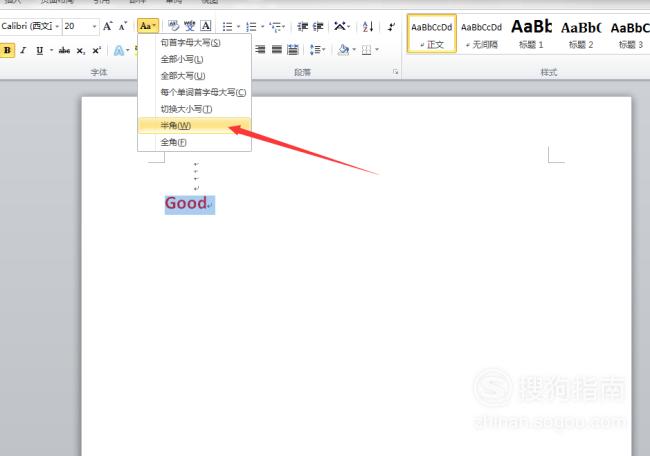Click the Borders icon

click(366, 50)
